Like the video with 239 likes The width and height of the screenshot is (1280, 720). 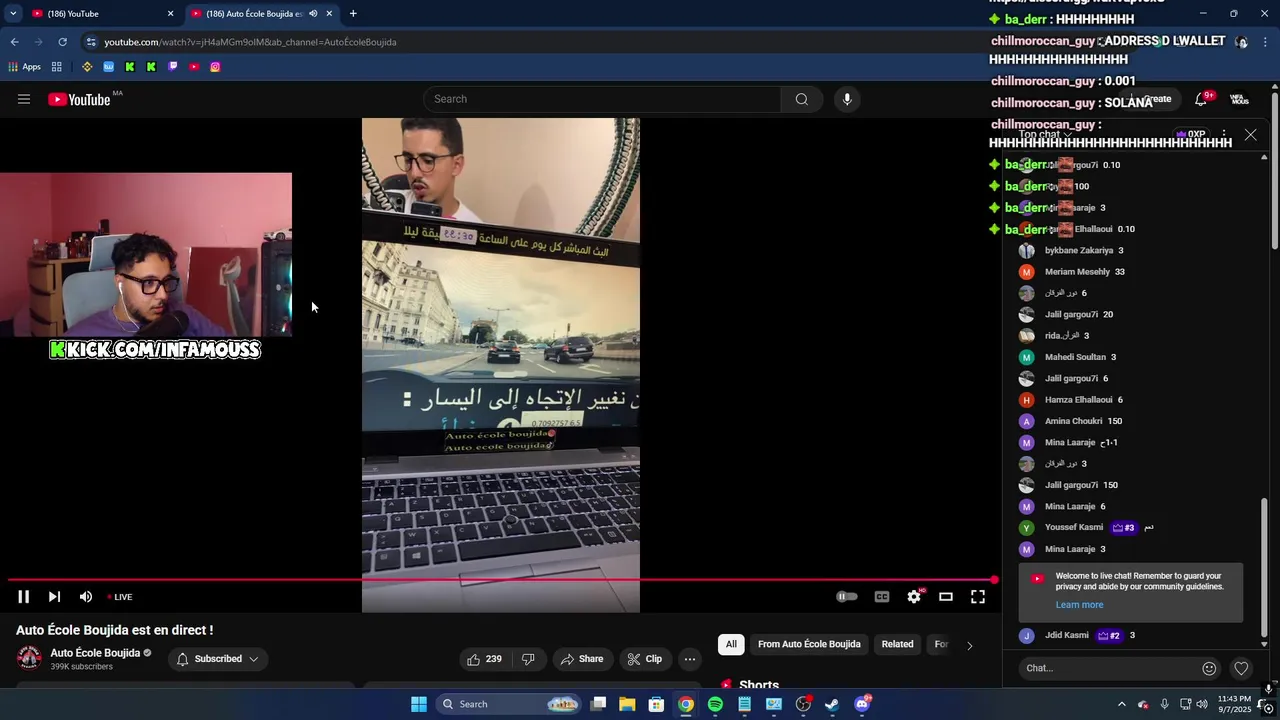click(484, 659)
